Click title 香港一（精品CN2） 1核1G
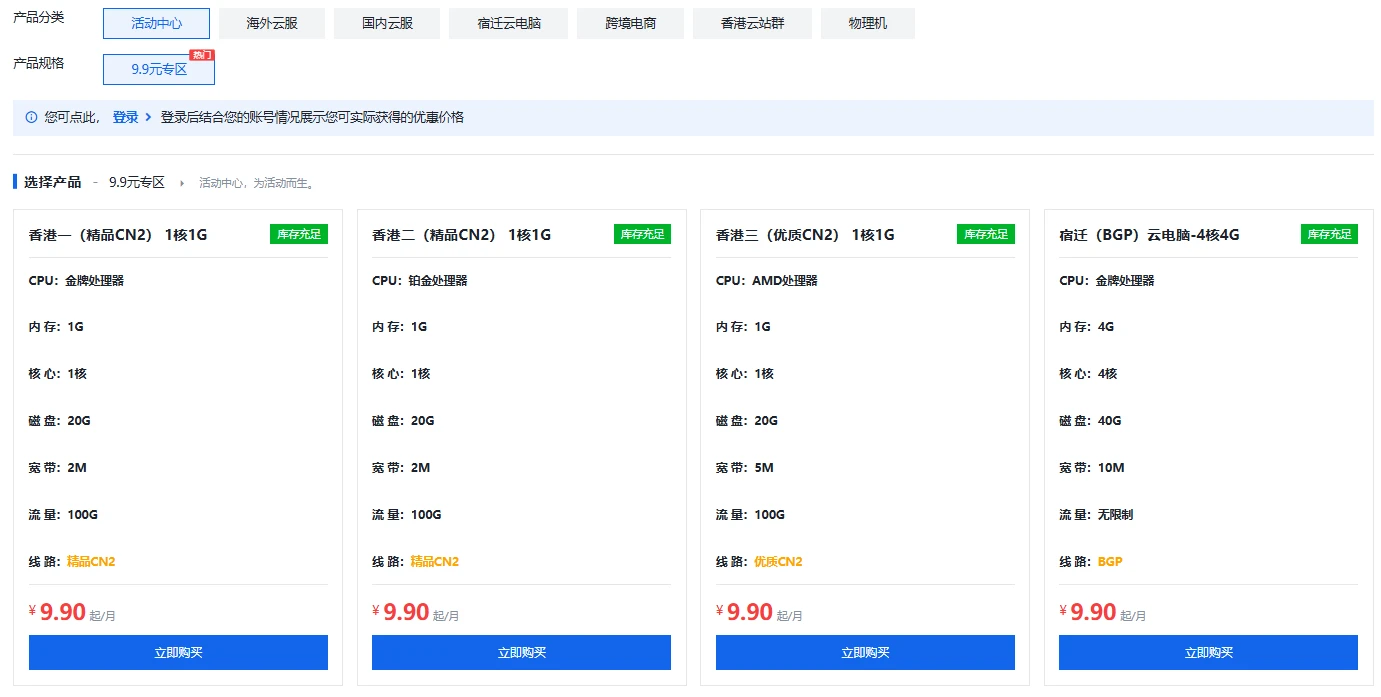This screenshot has width=1381, height=697. (x=118, y=235)
